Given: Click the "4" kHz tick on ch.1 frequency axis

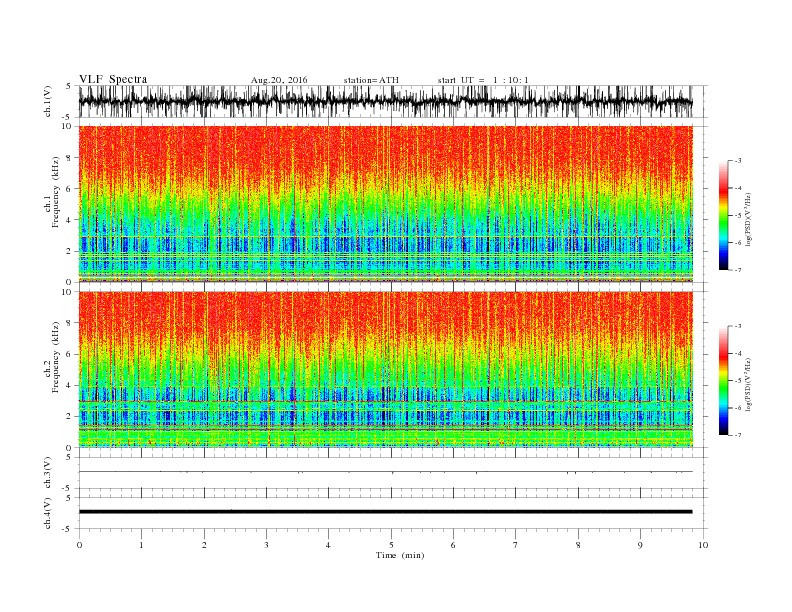Looking at the screenshot, I should 69,220.
